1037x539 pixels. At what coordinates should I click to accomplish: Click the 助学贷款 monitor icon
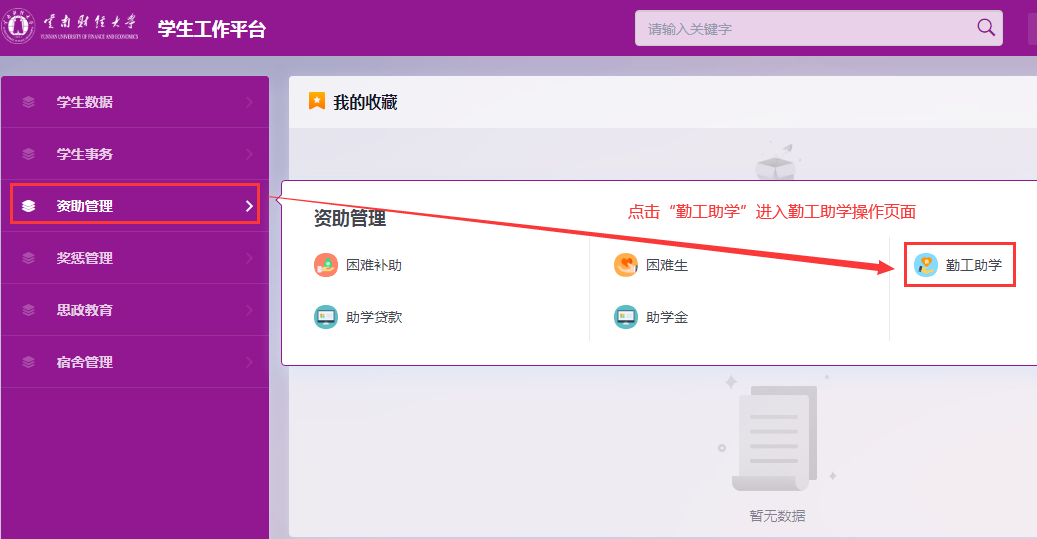[326, 317]
